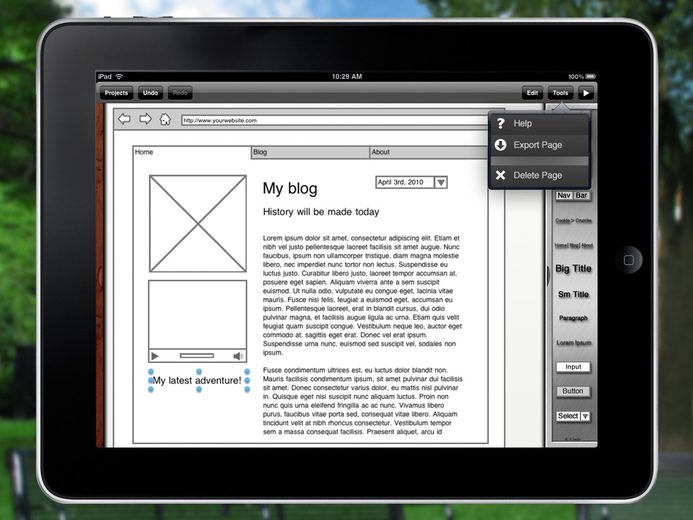Switch to the Home tab in the mockup

192,152
